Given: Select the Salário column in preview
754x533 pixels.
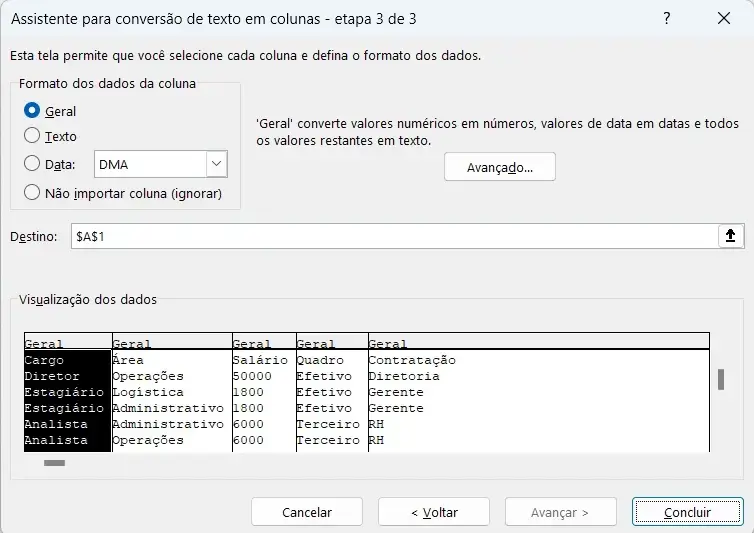Looking at the screenshot, I should tap(260, 360).
